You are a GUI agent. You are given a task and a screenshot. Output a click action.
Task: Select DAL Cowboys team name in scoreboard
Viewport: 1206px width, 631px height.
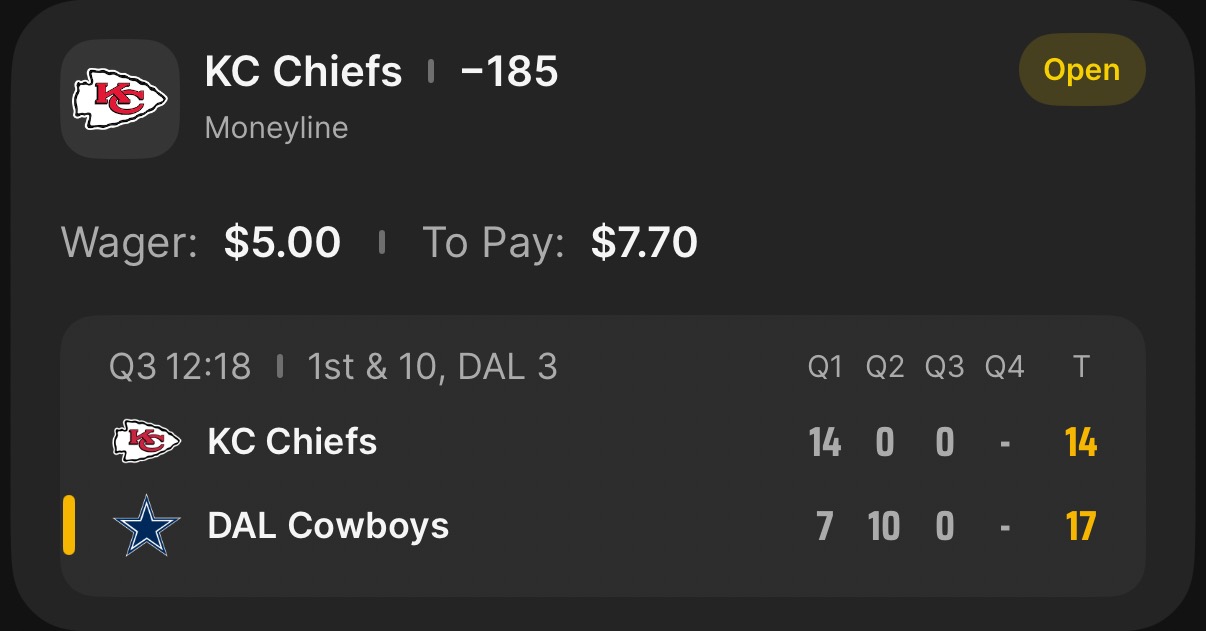(x=328, y=525)
